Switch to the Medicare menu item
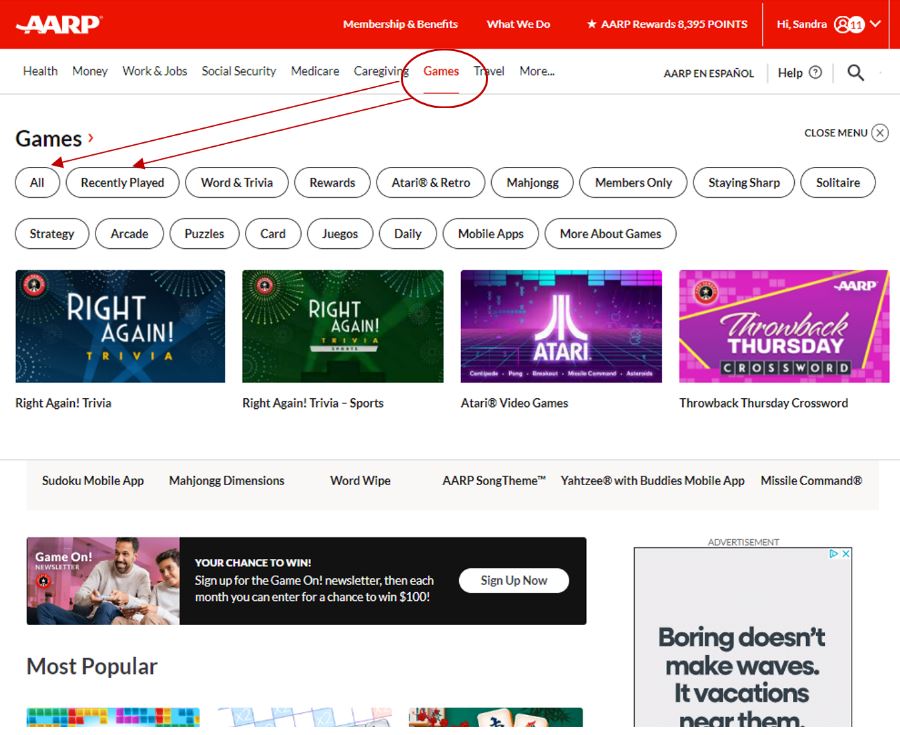 [315, 71]
